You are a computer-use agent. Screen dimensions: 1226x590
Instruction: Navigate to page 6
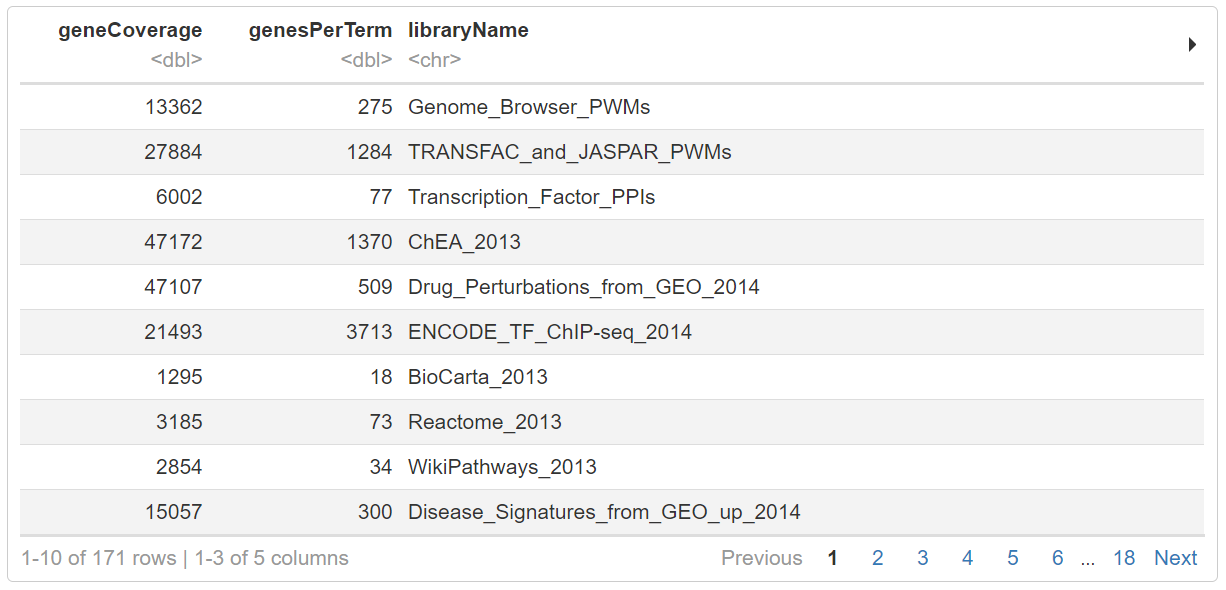click(x=1057, y=558)
